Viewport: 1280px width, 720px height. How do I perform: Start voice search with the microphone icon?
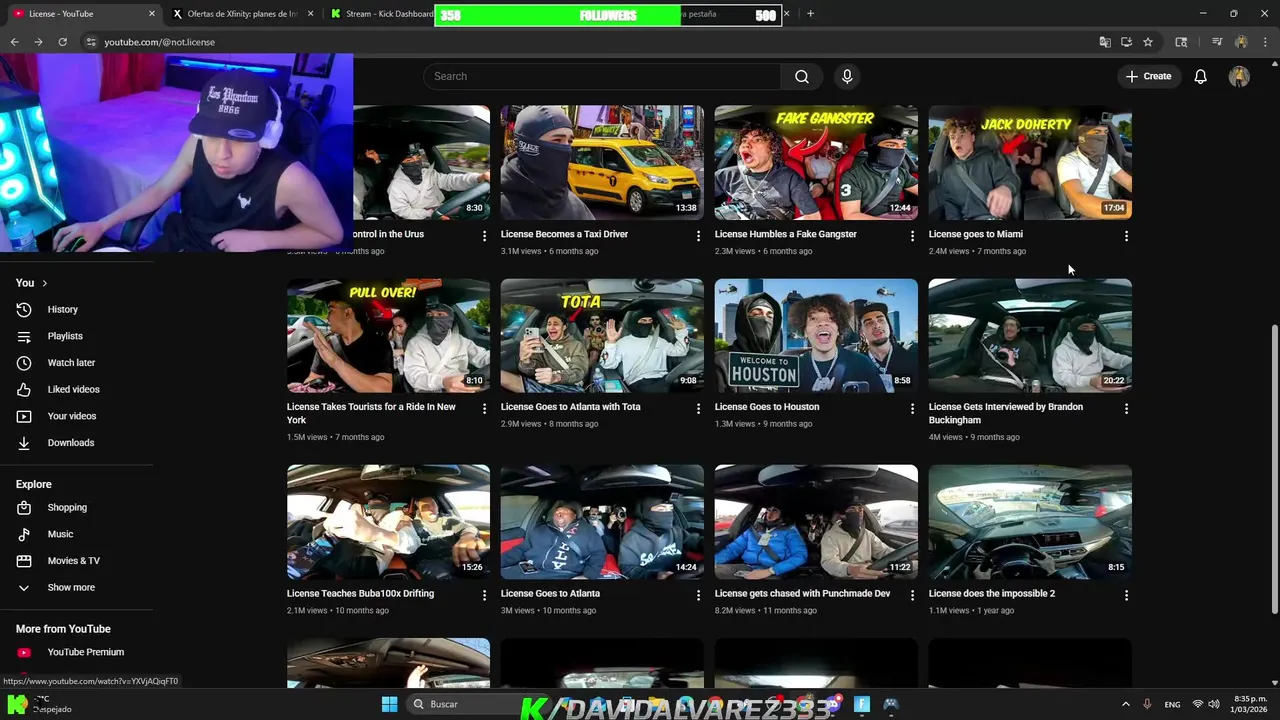[x=847, y=76]
